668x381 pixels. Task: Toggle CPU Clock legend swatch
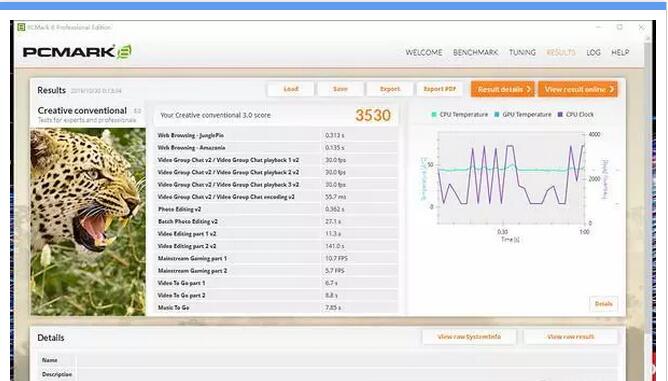click(560, 115)
